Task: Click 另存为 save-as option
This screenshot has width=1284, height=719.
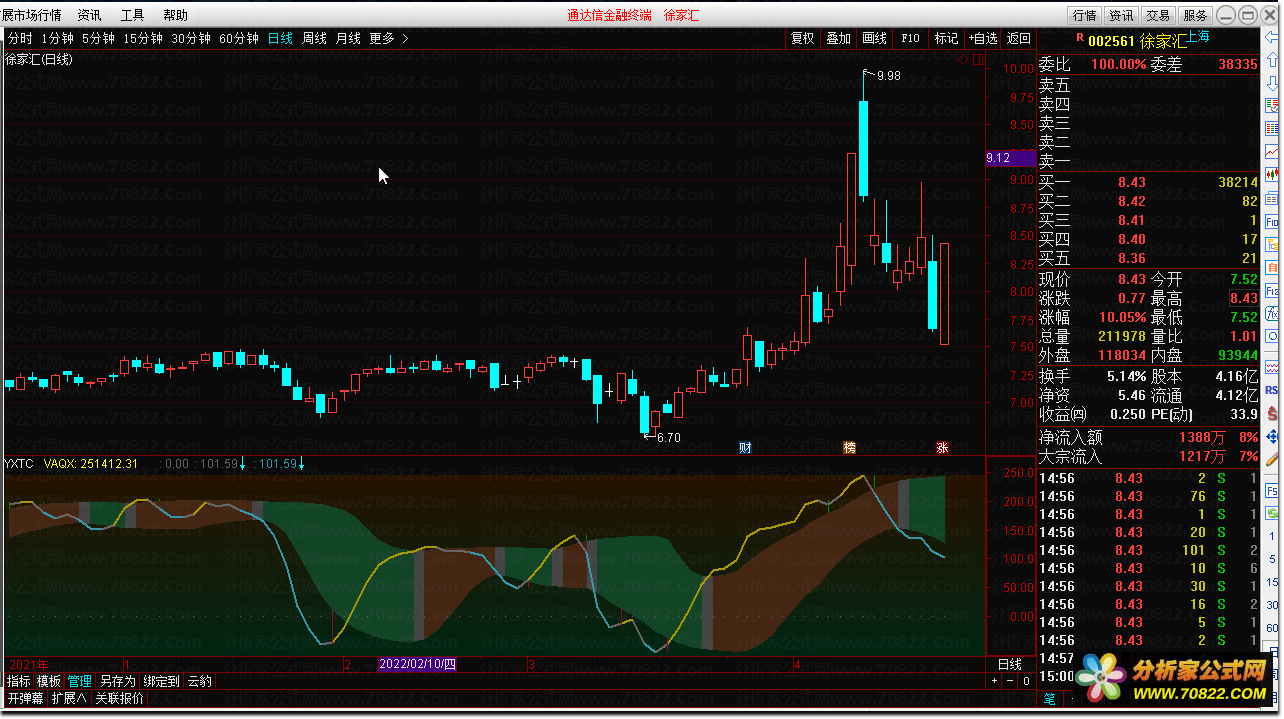Action: [x=118, y=681]
